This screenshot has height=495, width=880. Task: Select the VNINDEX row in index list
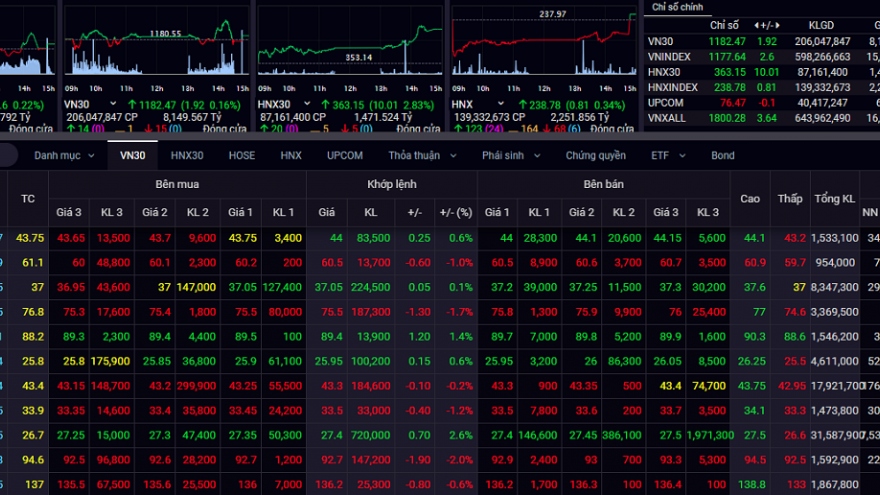click(670, 57)
